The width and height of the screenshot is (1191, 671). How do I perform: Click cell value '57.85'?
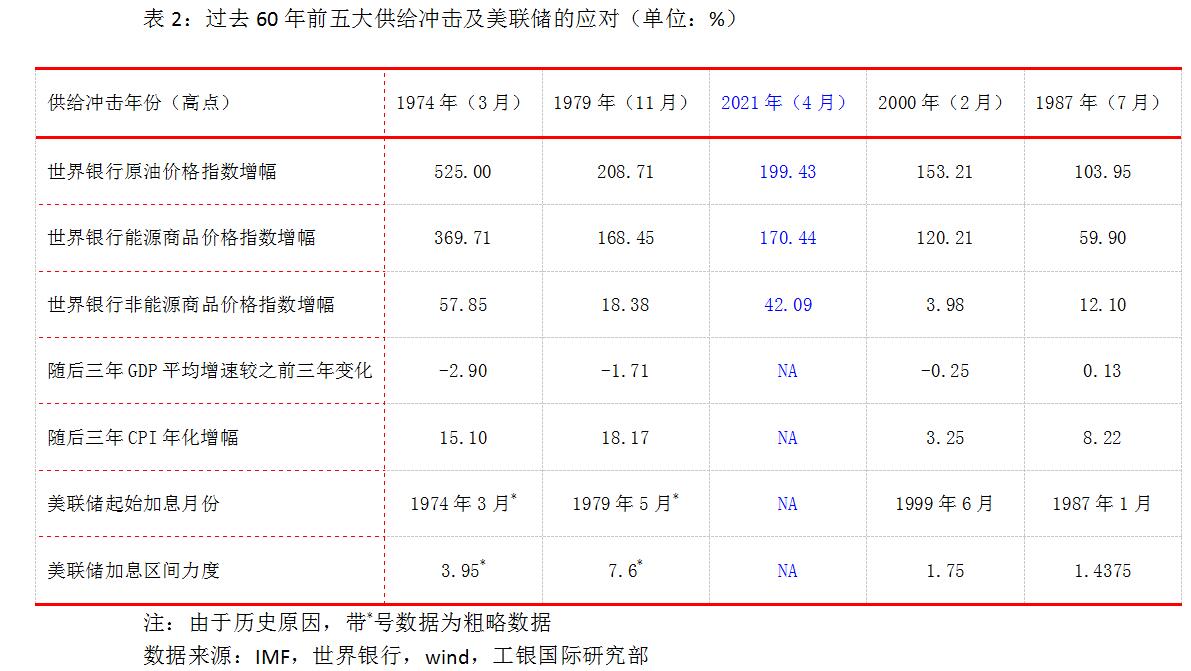coord(463,305)
